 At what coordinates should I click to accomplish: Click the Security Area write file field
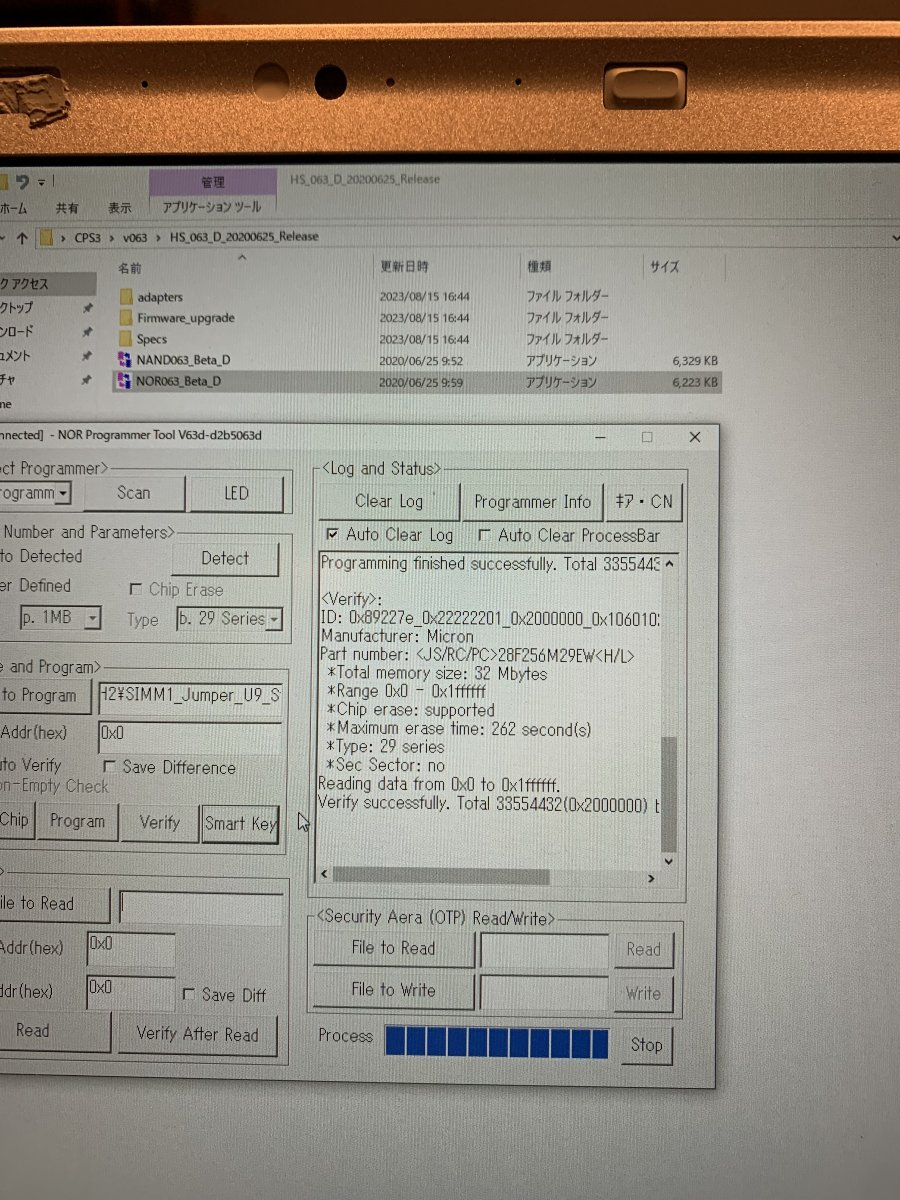[544, 993]
